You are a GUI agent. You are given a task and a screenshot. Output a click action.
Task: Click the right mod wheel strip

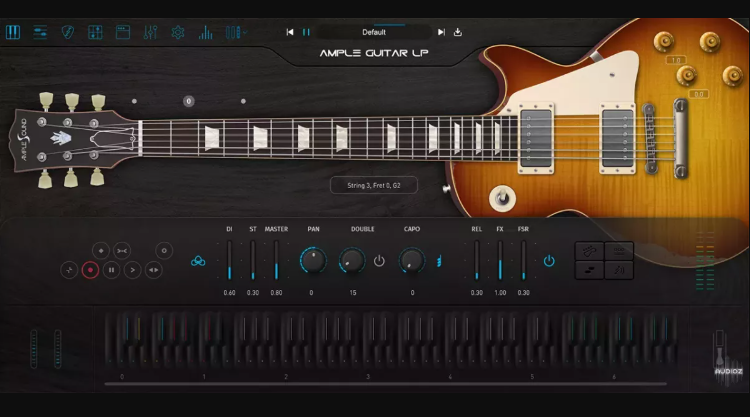pyautogui.click(x=57, y=349)
